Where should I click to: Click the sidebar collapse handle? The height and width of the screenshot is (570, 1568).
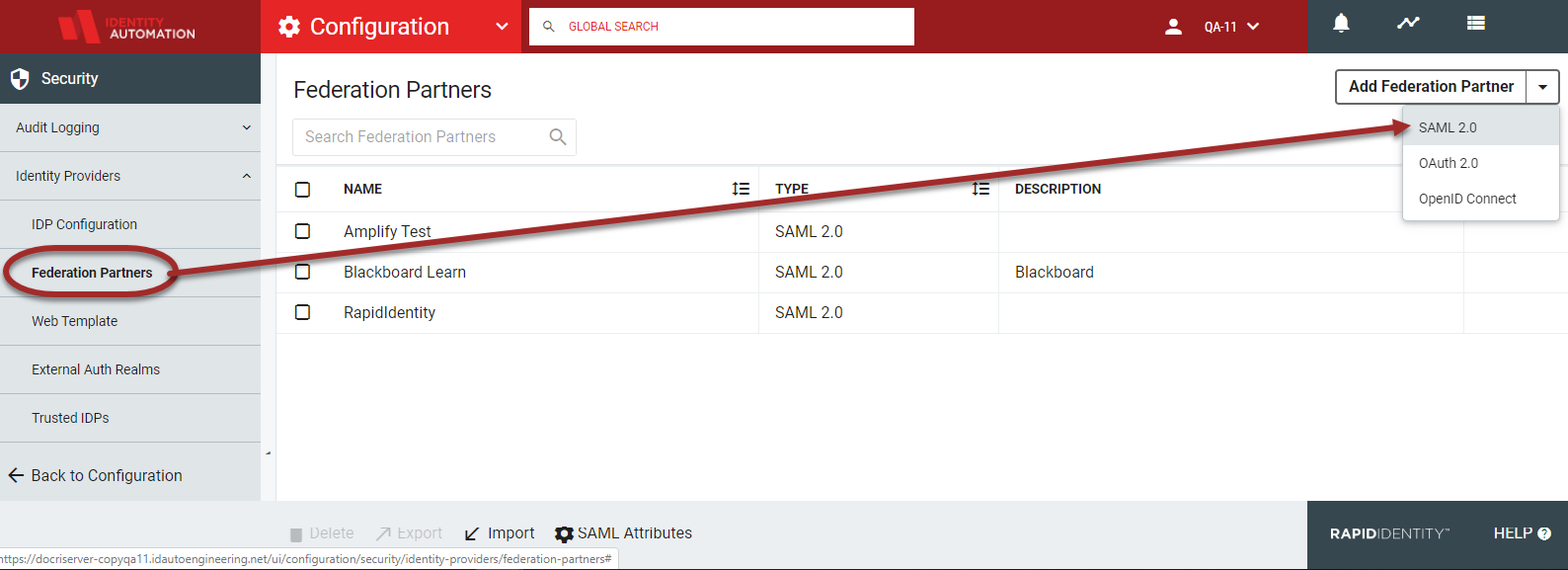[269, 452]
